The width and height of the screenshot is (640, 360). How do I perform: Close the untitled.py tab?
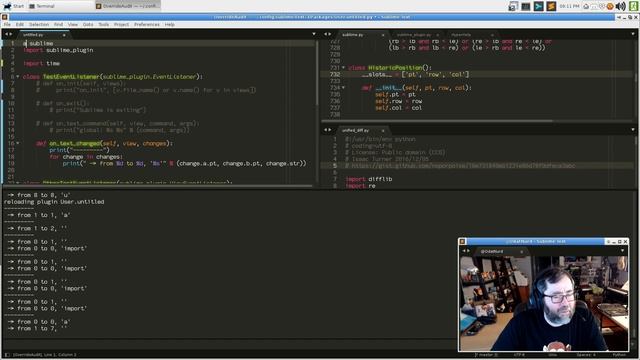click(x=64, y=35)
